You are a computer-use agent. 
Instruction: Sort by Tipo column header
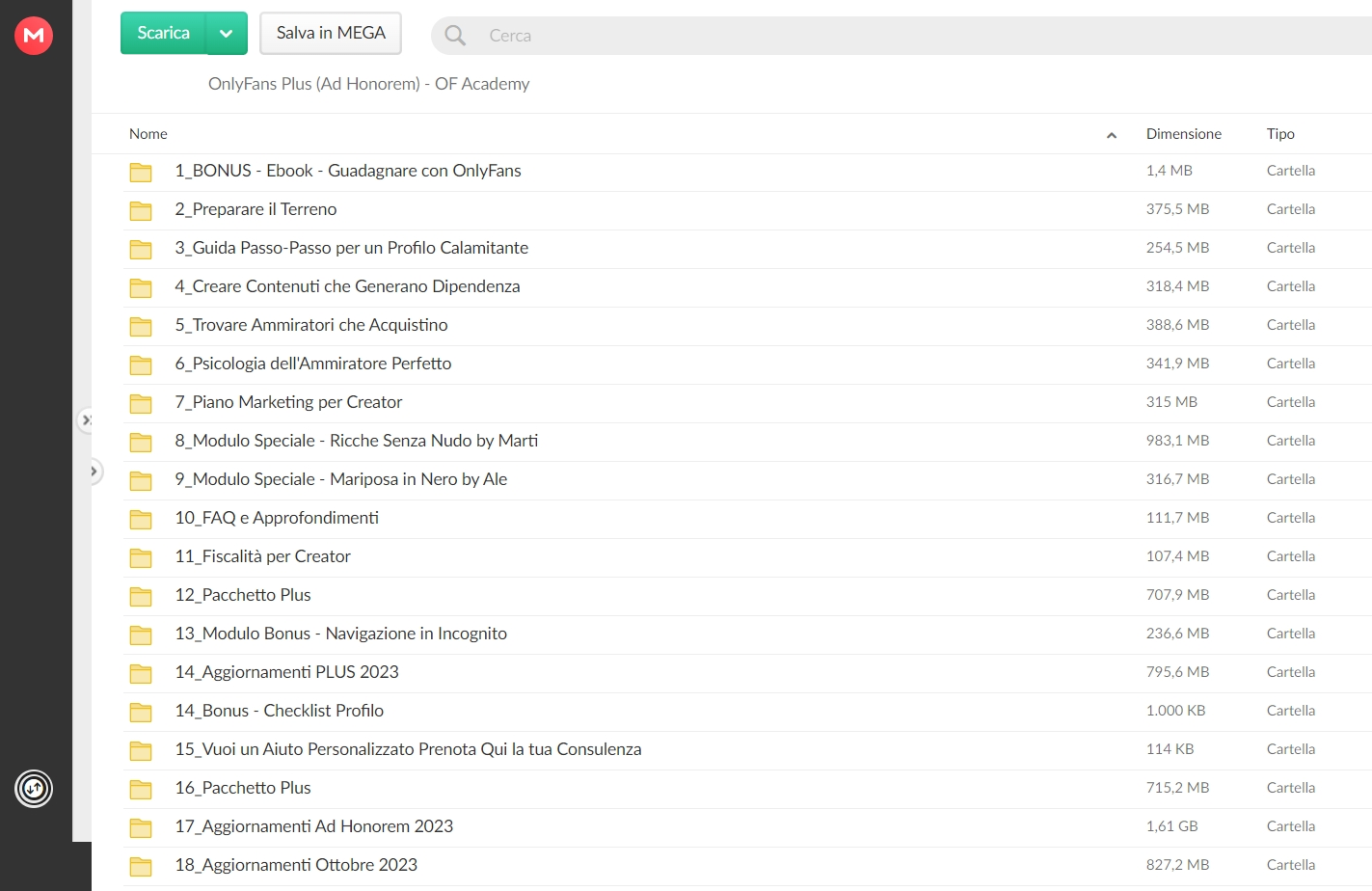(x=1280, y=134)
